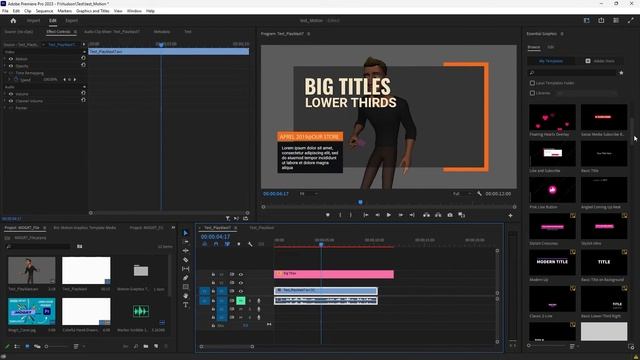Click Program monitor playhead scrubber
This screenshot has width=640, height=360.
coord(360,202)
